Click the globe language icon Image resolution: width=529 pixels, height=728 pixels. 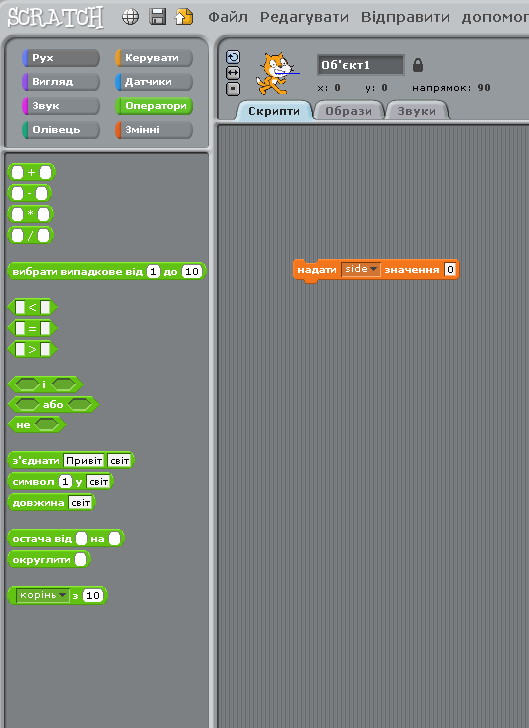pyautogui.click(x=130, y=17)
